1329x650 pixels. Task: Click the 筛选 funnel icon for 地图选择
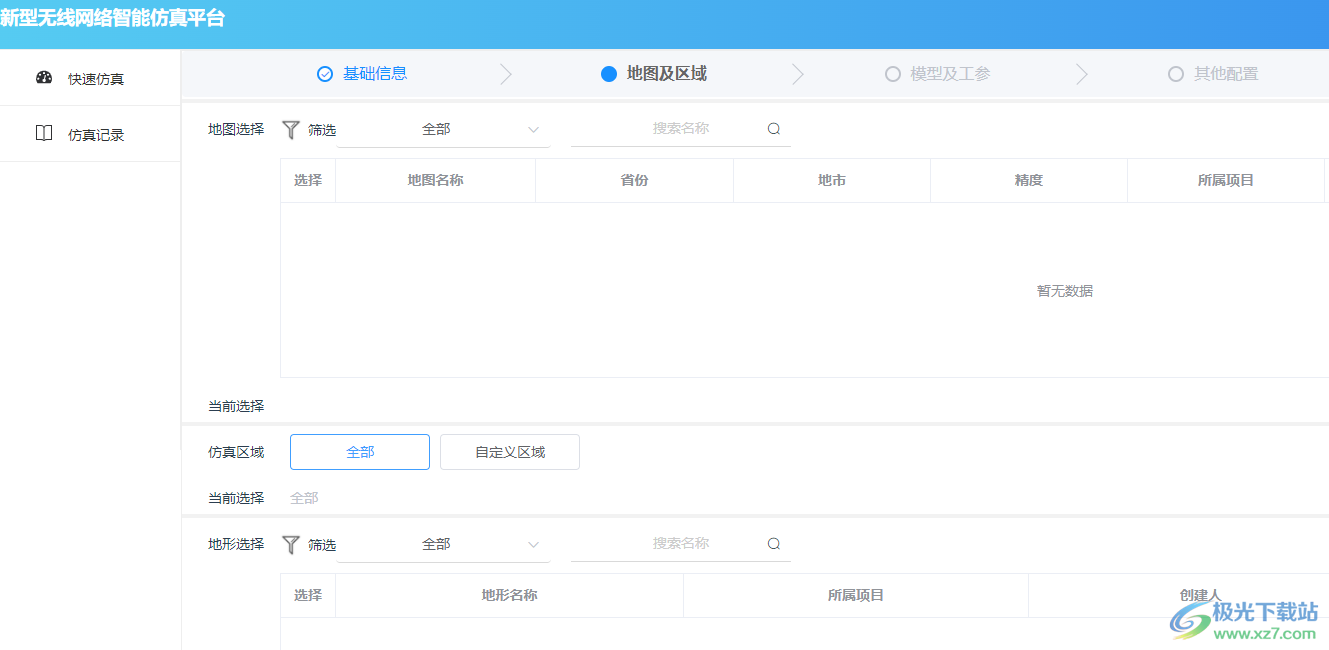(x=291, y=129)
